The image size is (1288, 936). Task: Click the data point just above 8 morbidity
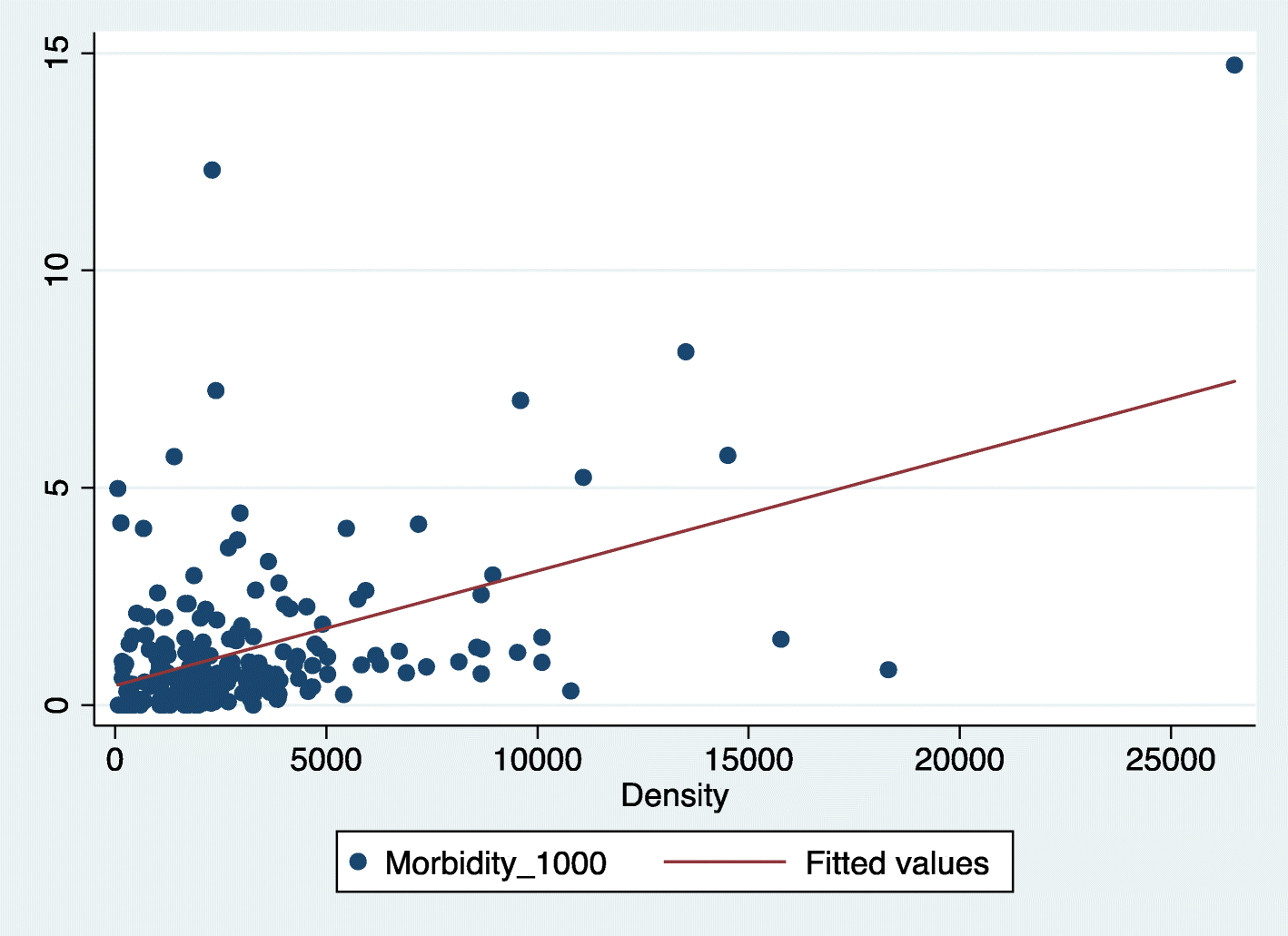[685, 352]
